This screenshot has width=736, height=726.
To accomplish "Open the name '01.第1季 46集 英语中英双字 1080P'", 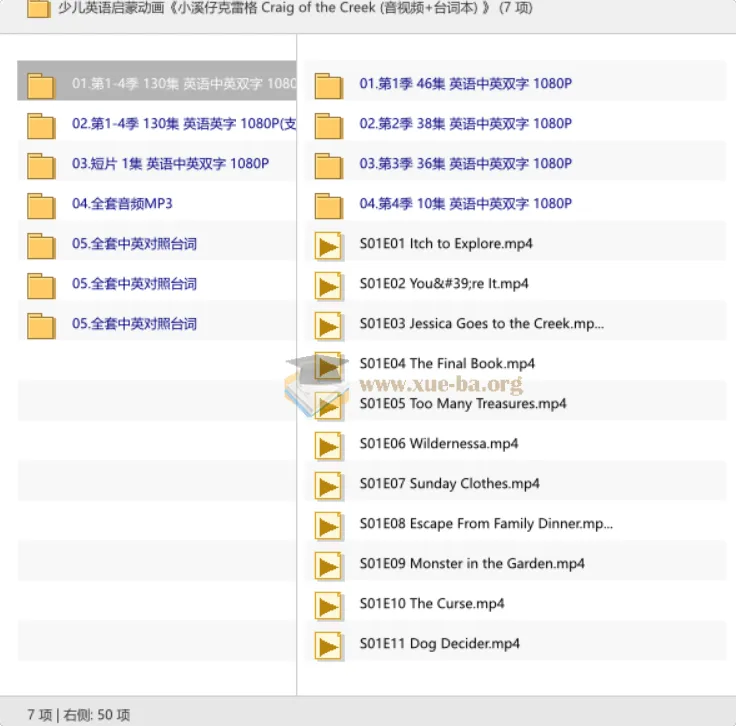I will [466, 84].
